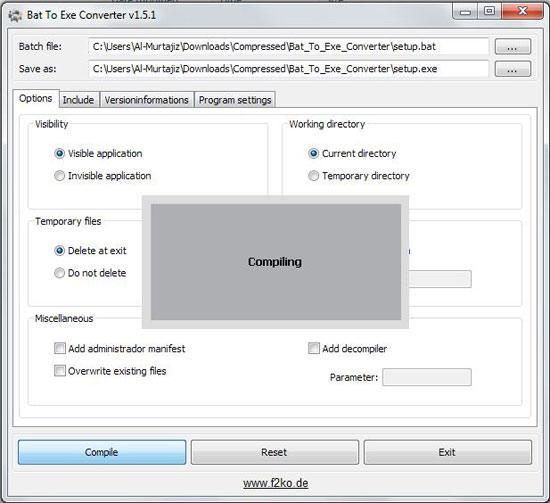Click the Exit button
The width and height of the screenshot is (550, 503).
pos(448,452)
